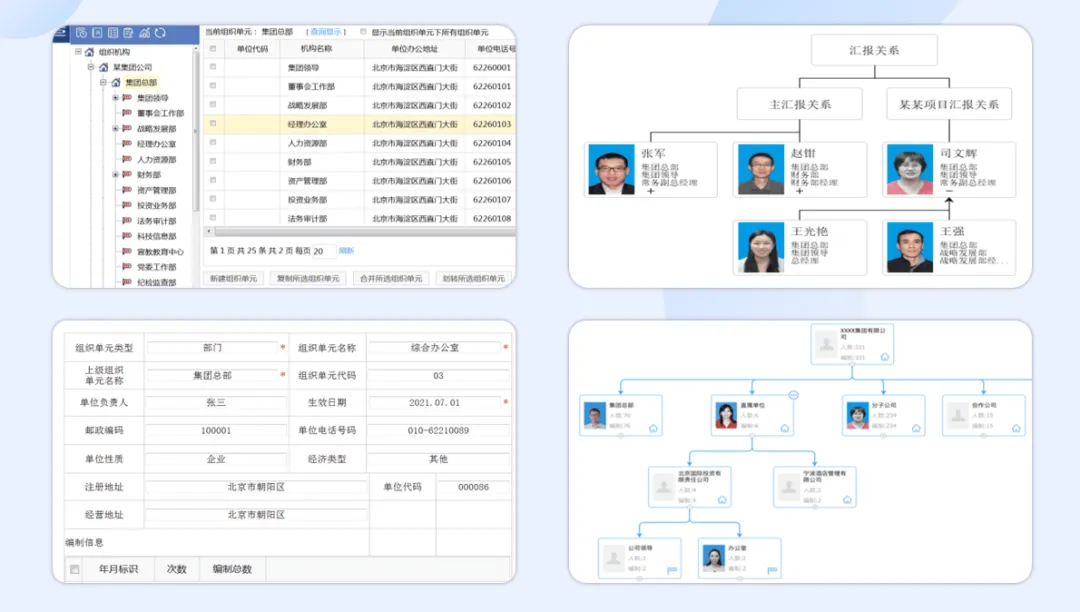The height and width of the screenshot is (612, 1080).
Task: Click the collapse circle below XXXX集团有限公司 card
Action: click(852, 365)
